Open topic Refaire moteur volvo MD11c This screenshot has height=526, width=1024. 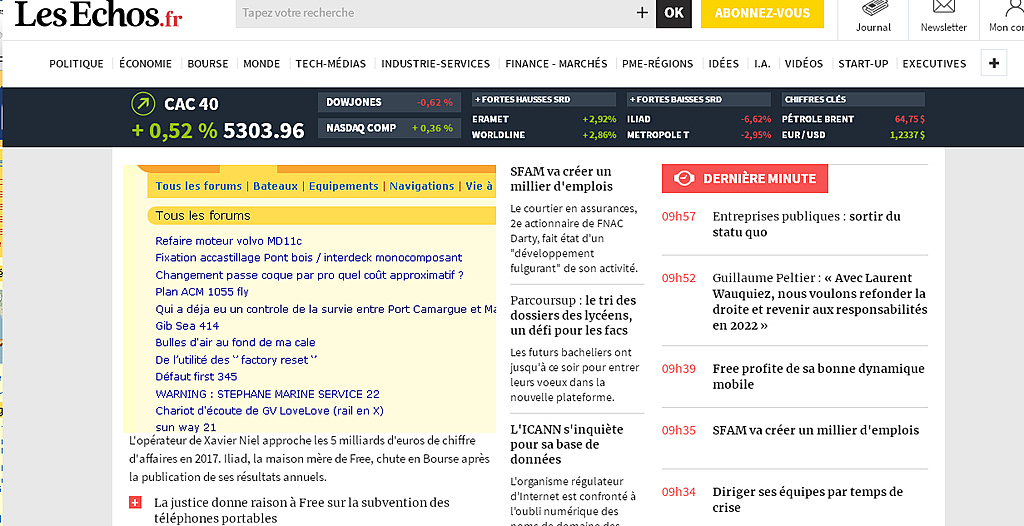(x=229, y=241)
